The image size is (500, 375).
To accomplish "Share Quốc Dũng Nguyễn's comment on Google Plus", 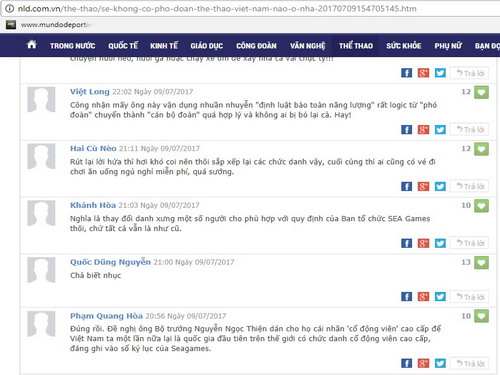I will coord(423,296).
